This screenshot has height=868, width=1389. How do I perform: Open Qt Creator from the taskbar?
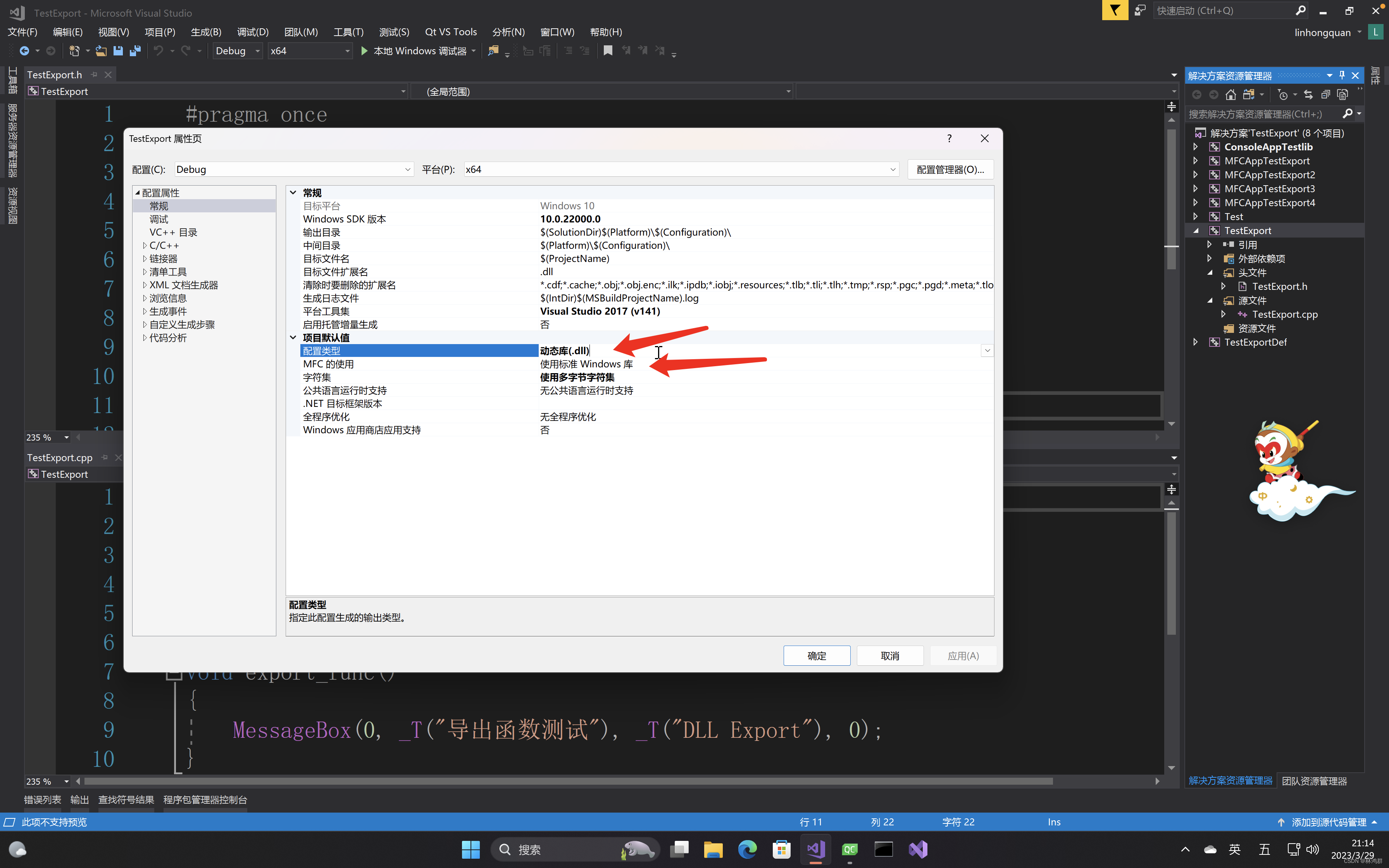pos(850,849)
